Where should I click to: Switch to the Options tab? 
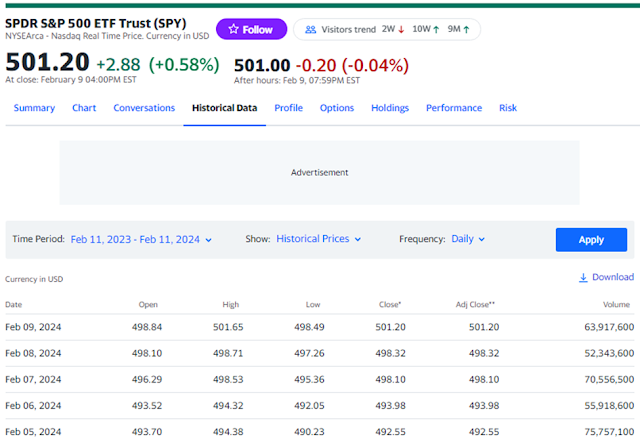tap(337, 108)
